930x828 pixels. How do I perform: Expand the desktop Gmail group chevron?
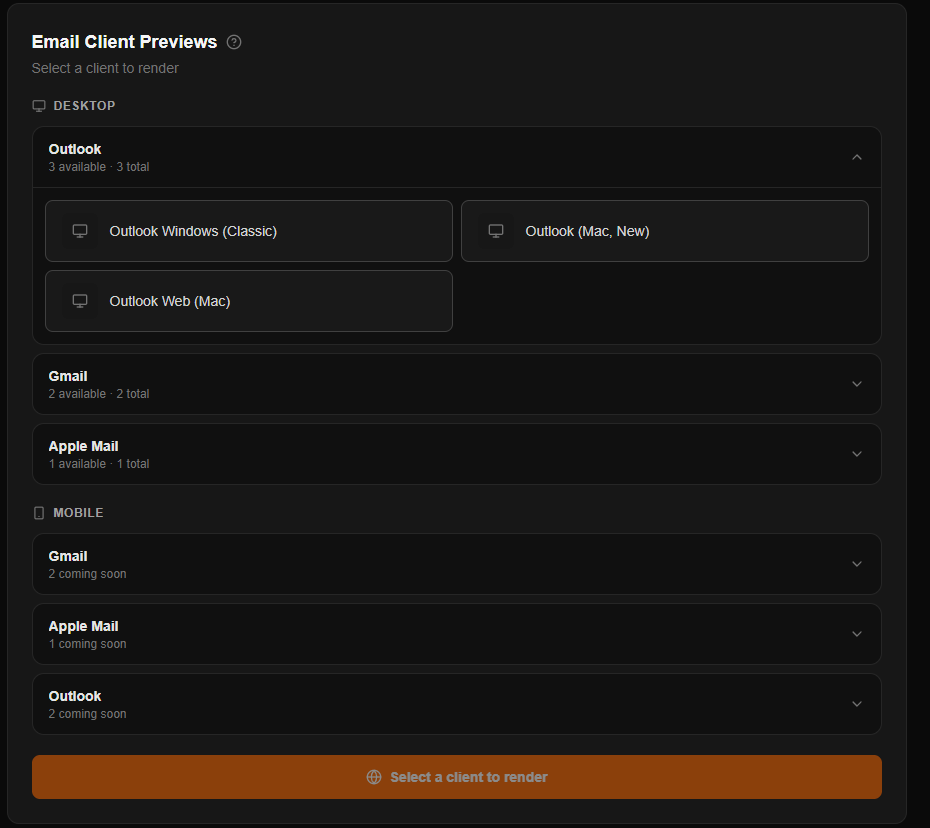(x=856, y=384)
